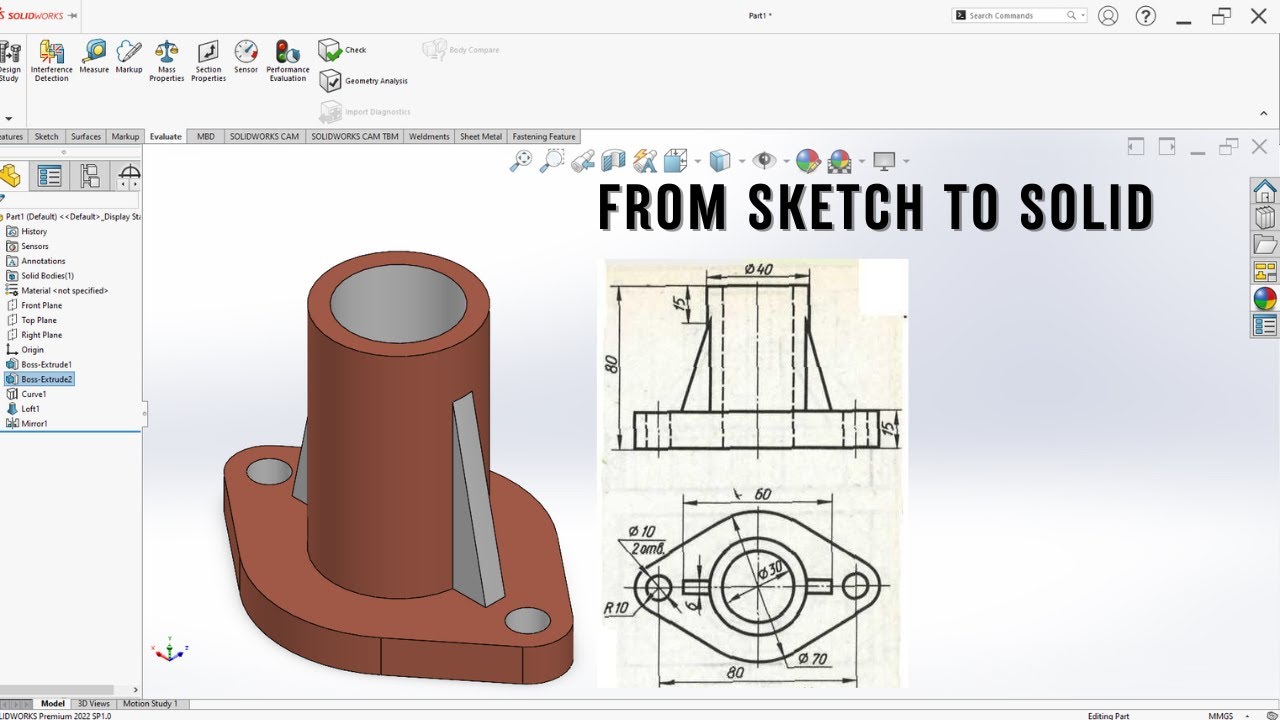Activate Zoom to Area tool
Image resolution: width=1280 pixels, height=720 pixels.
tap(552, 161)
